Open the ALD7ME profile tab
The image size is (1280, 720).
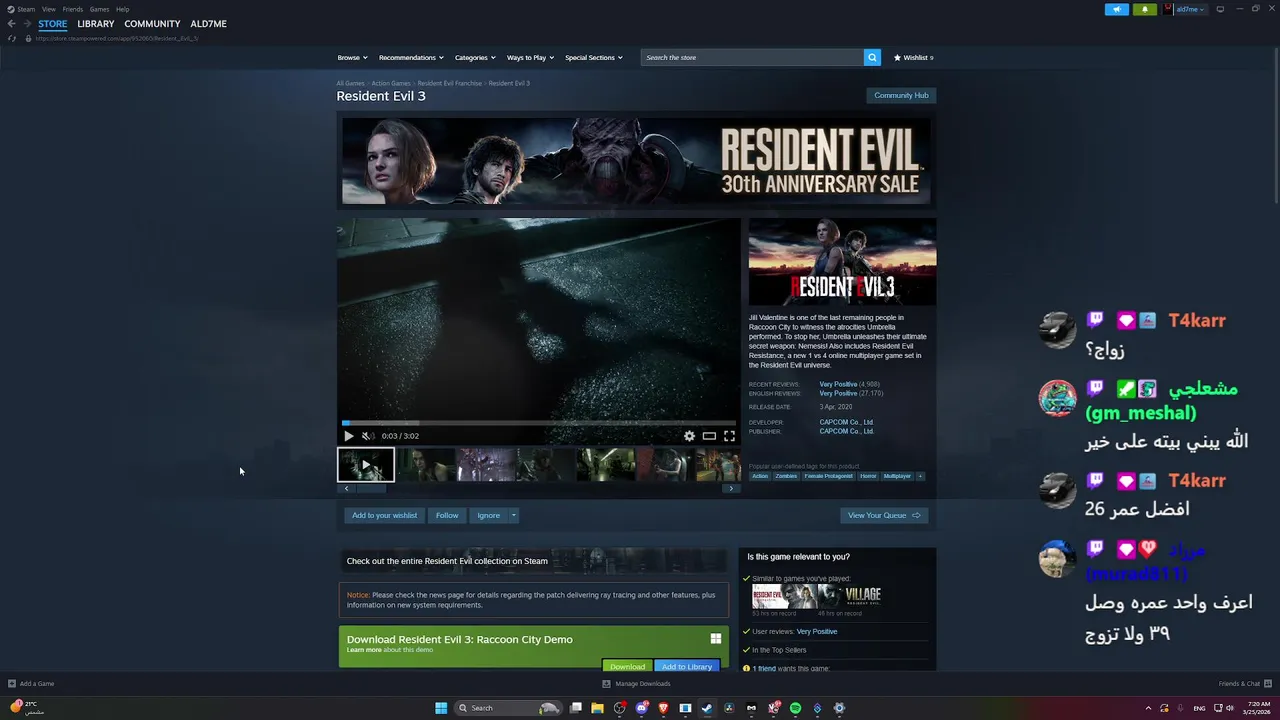coord(209,24)
